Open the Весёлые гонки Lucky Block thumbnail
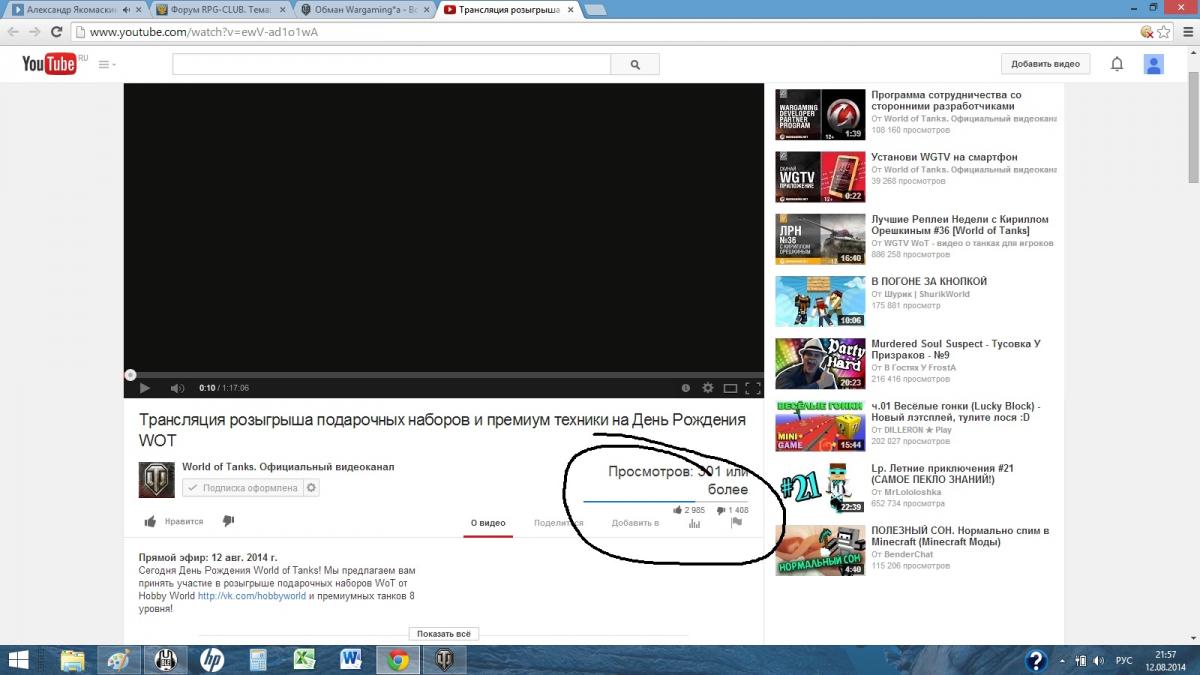1200x675 pixels. pos(820,426)
